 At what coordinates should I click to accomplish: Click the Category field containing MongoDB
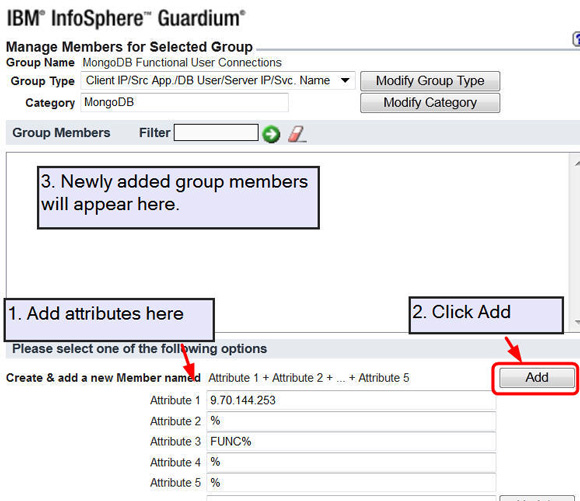(x=185, y=102)
